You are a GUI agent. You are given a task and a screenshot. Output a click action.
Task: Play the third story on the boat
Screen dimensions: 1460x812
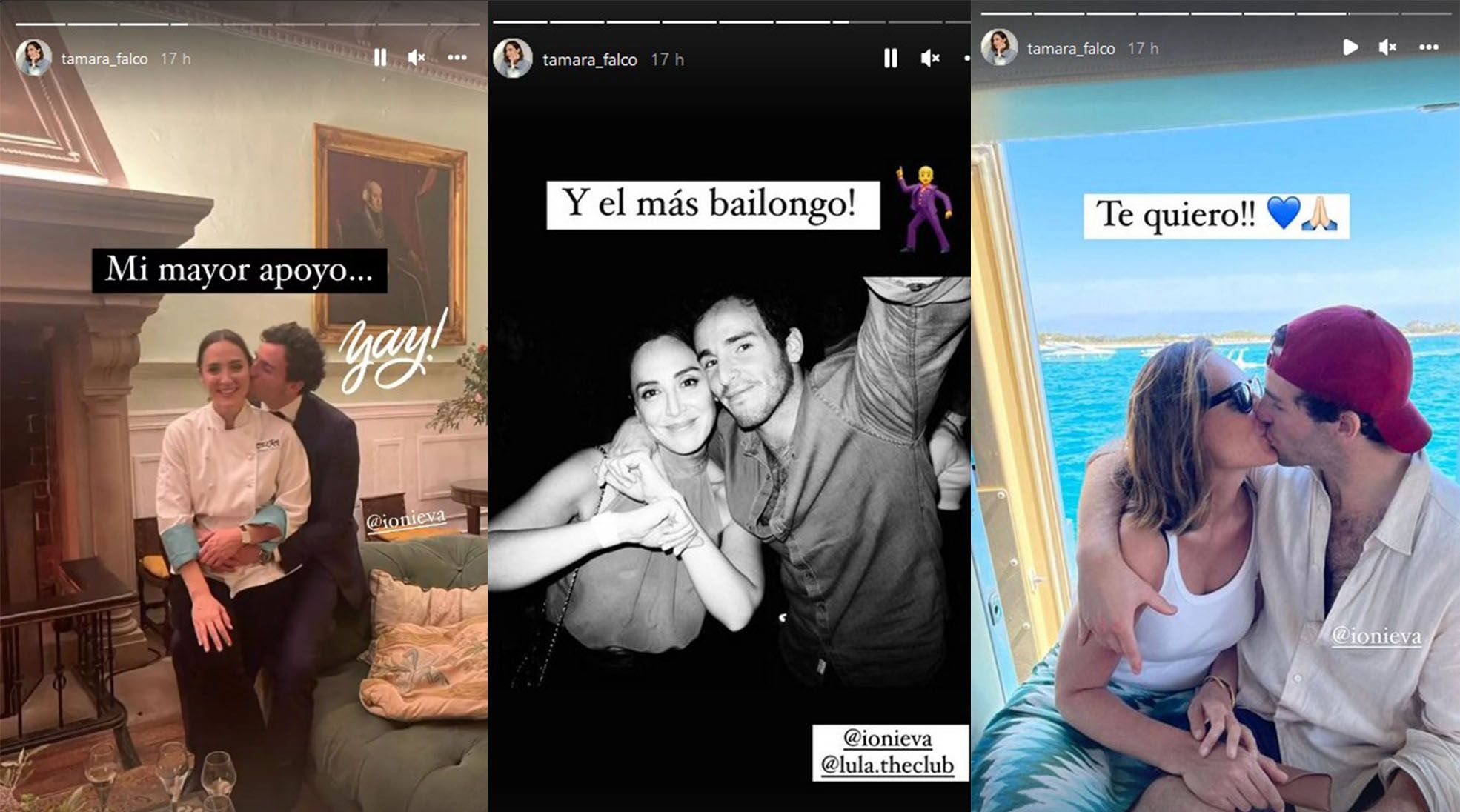(1350, 47)
